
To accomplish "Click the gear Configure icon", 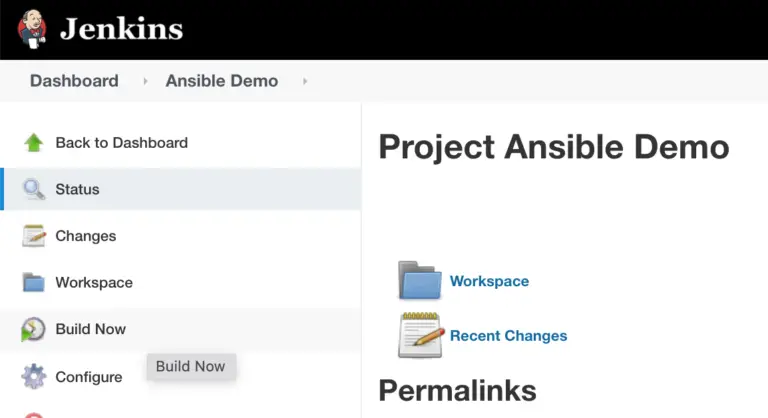I will [33, 376].
